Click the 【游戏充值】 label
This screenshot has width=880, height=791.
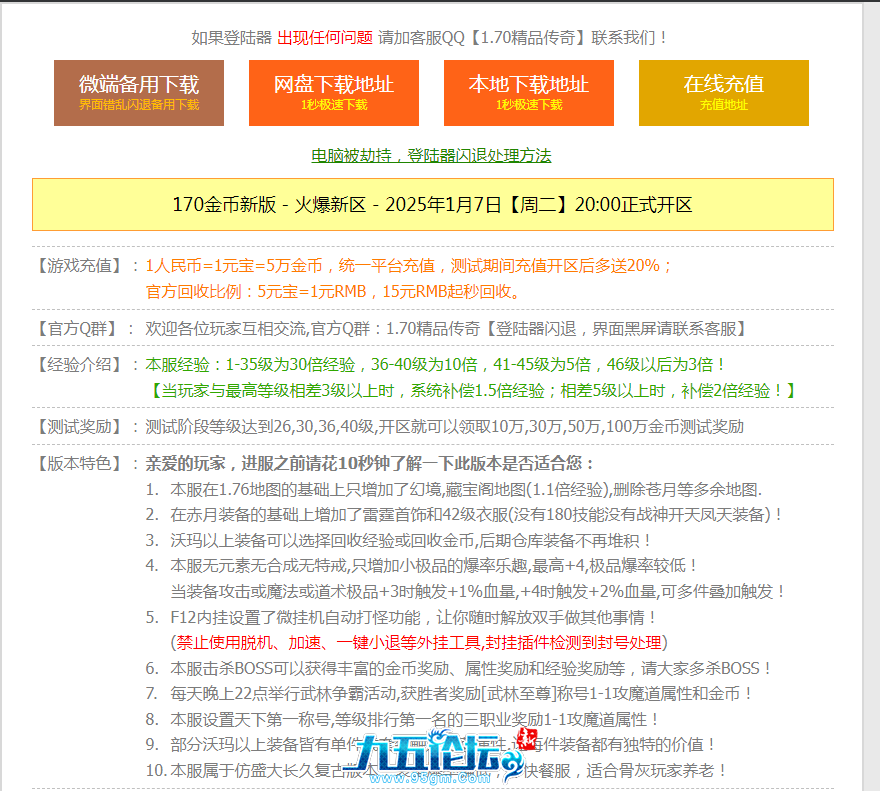click(x=80, y=266)
